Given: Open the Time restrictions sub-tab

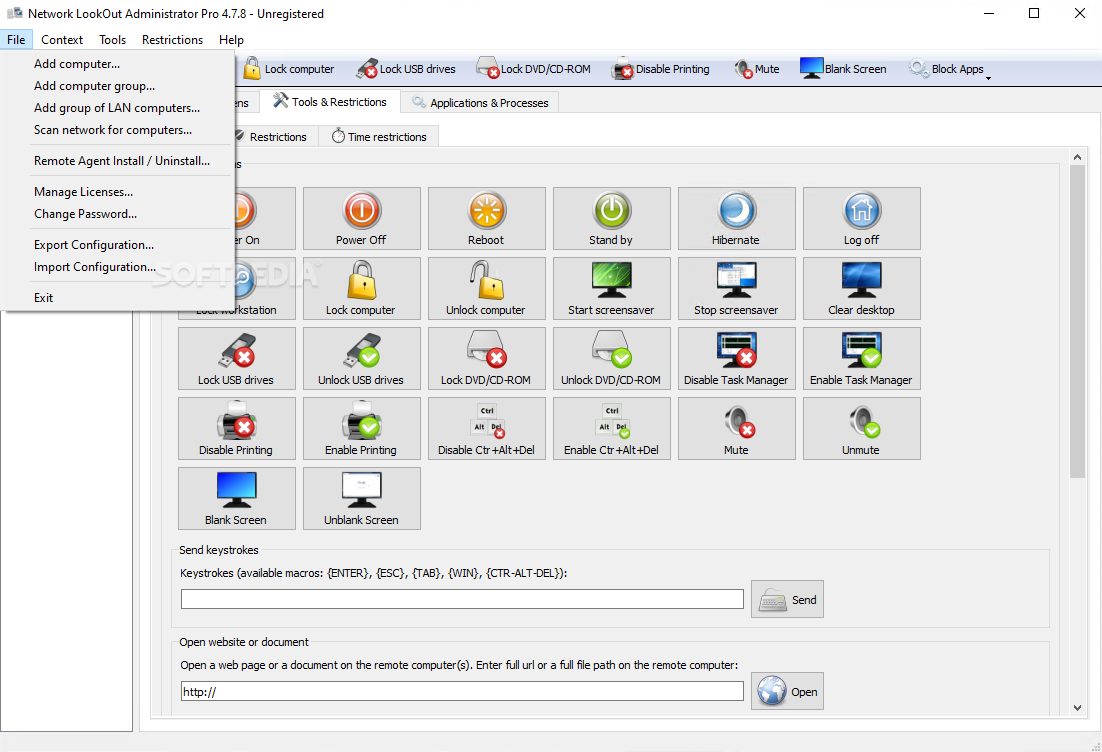Looking at the screenshot, I should point(380,136).
